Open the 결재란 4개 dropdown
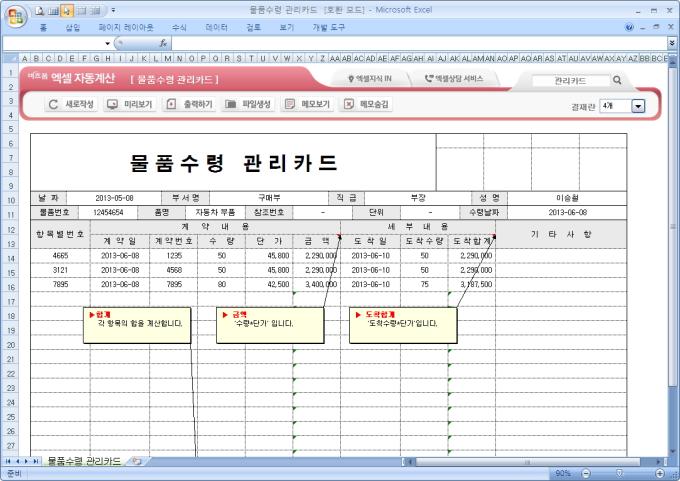 [638, 106]
